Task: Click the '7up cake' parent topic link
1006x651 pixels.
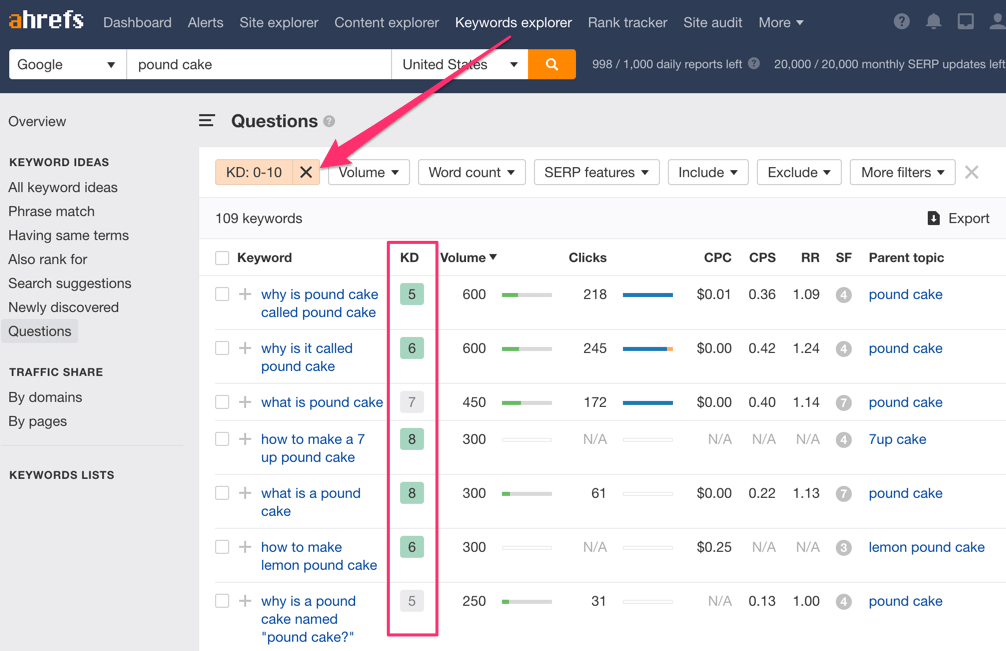Action: coord(897,439)
